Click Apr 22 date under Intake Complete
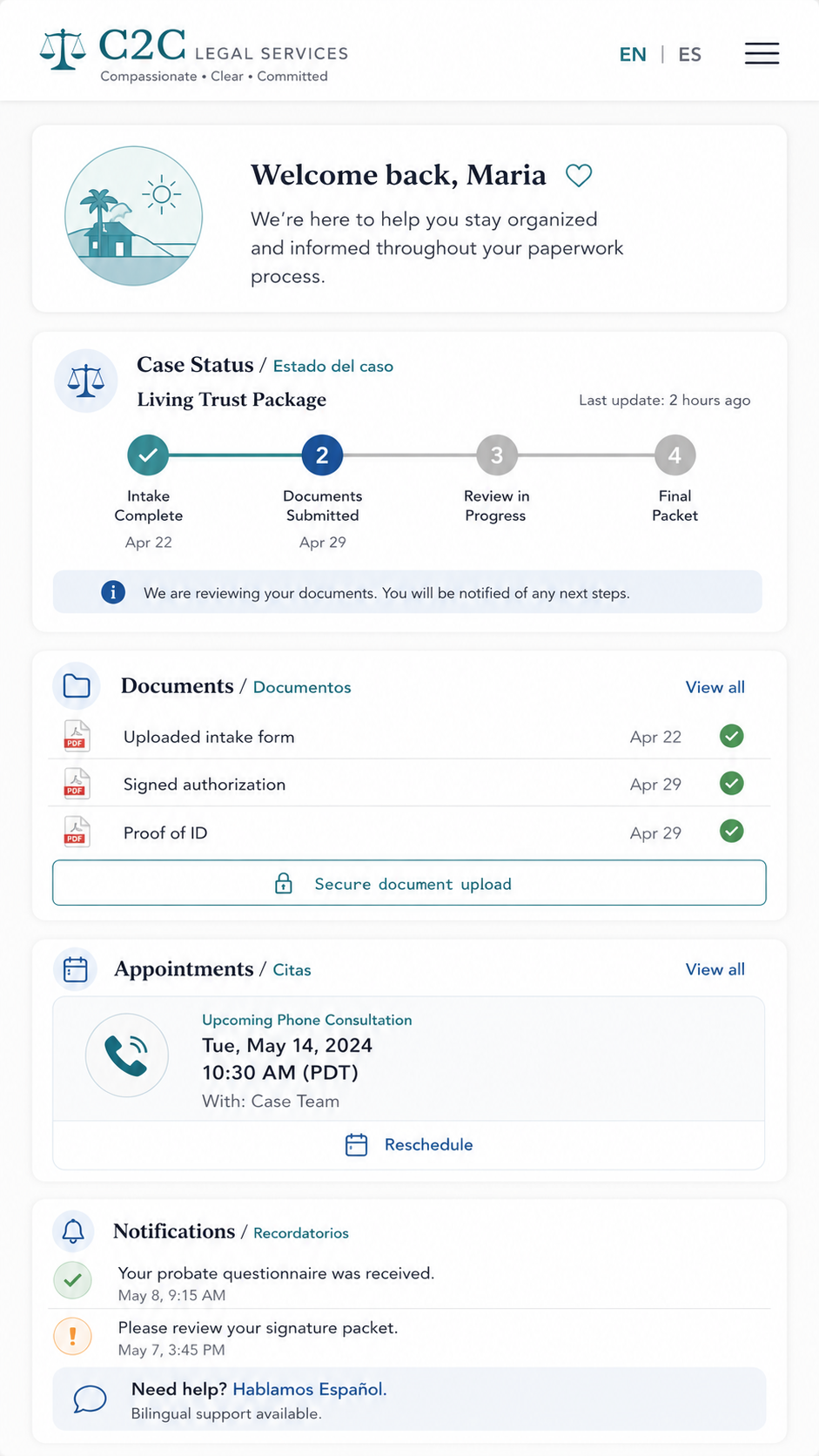 point(149,543)
